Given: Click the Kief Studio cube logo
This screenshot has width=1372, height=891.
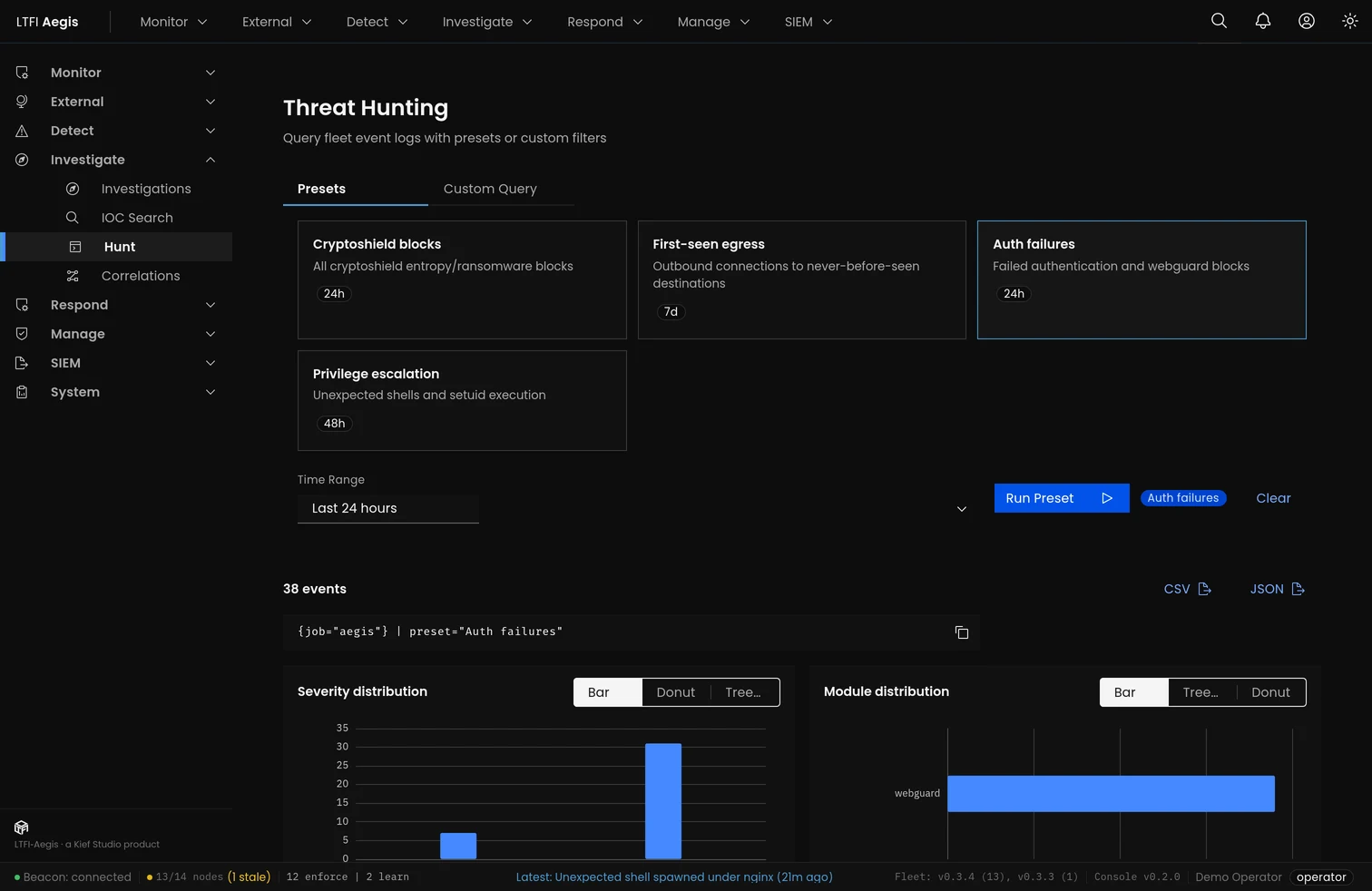Looking at the screenshot, I should [22, 827].
